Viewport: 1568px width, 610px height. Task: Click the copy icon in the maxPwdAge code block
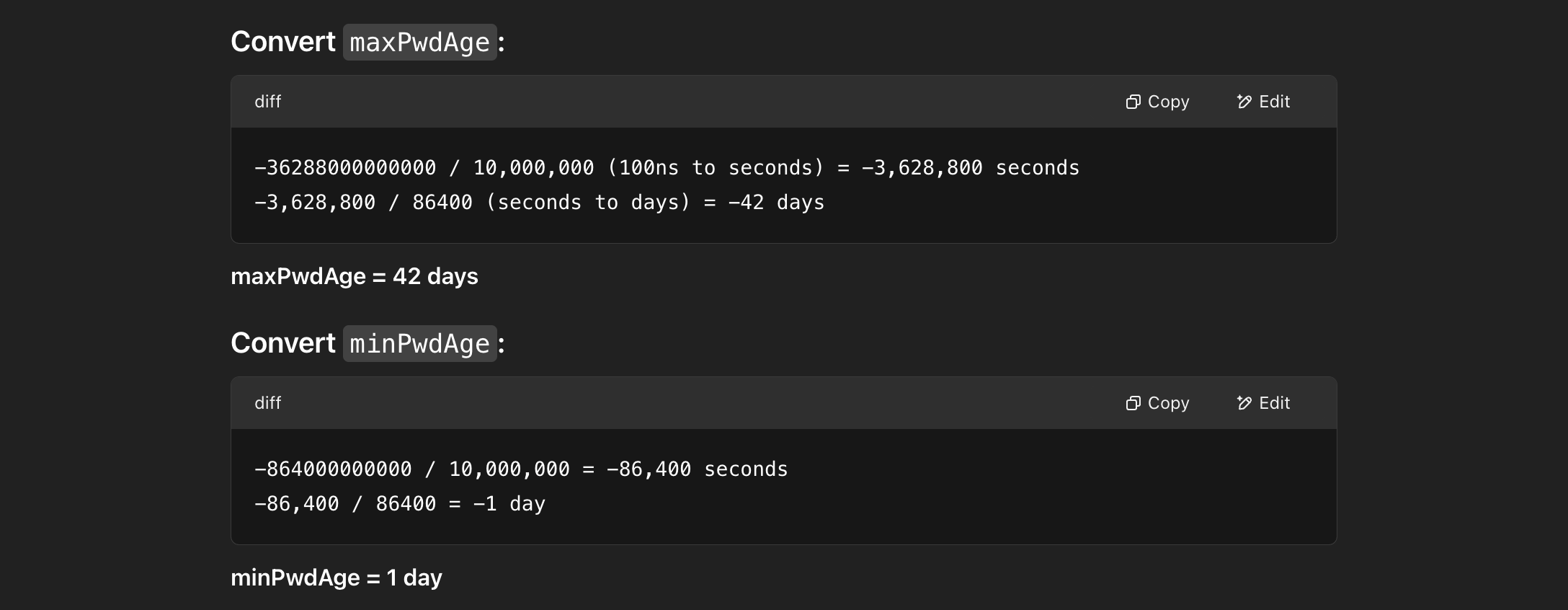(x=1133, y=102)
